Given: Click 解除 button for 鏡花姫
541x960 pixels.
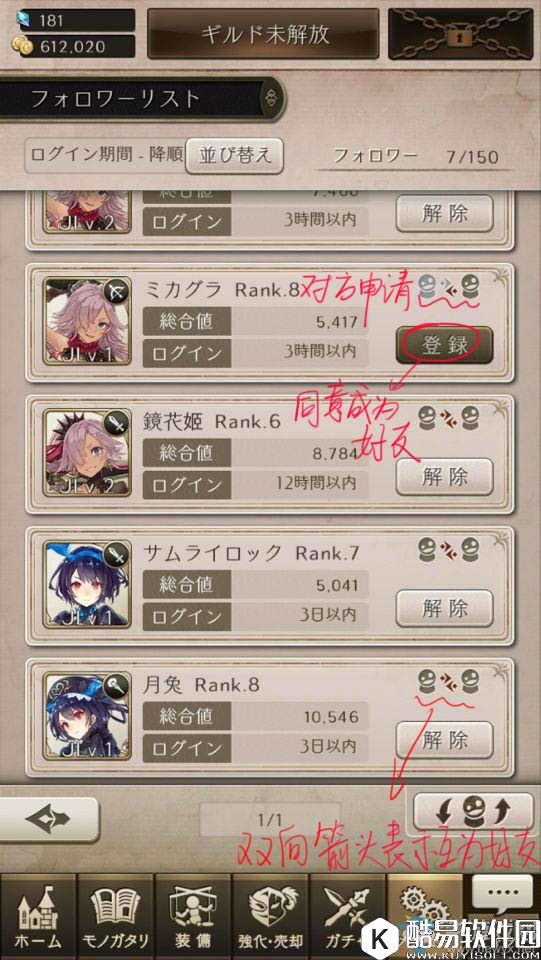Looking at the screenshot, I should pos(444,476).
